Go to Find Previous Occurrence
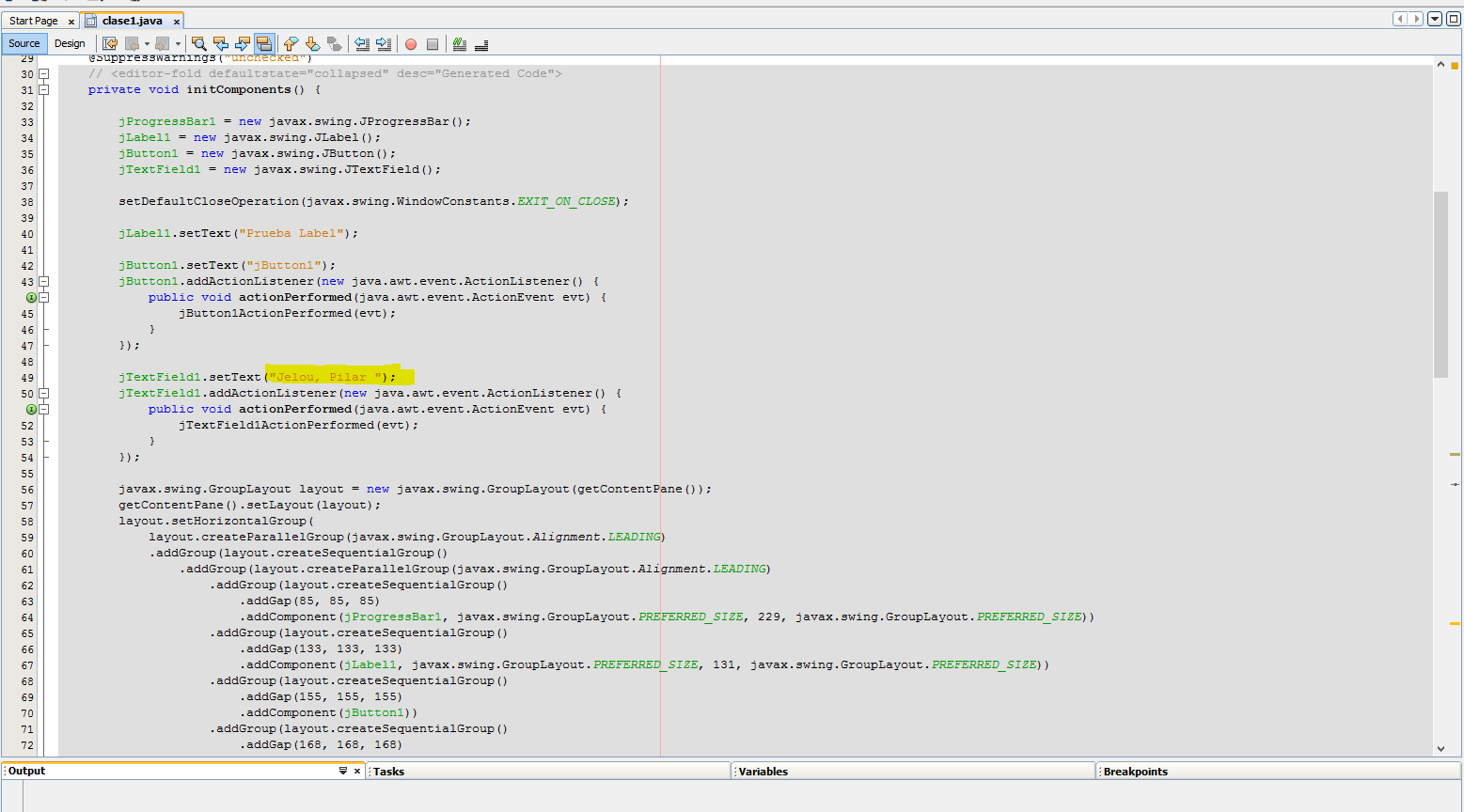1464x812 pixels. coord(221,43)
